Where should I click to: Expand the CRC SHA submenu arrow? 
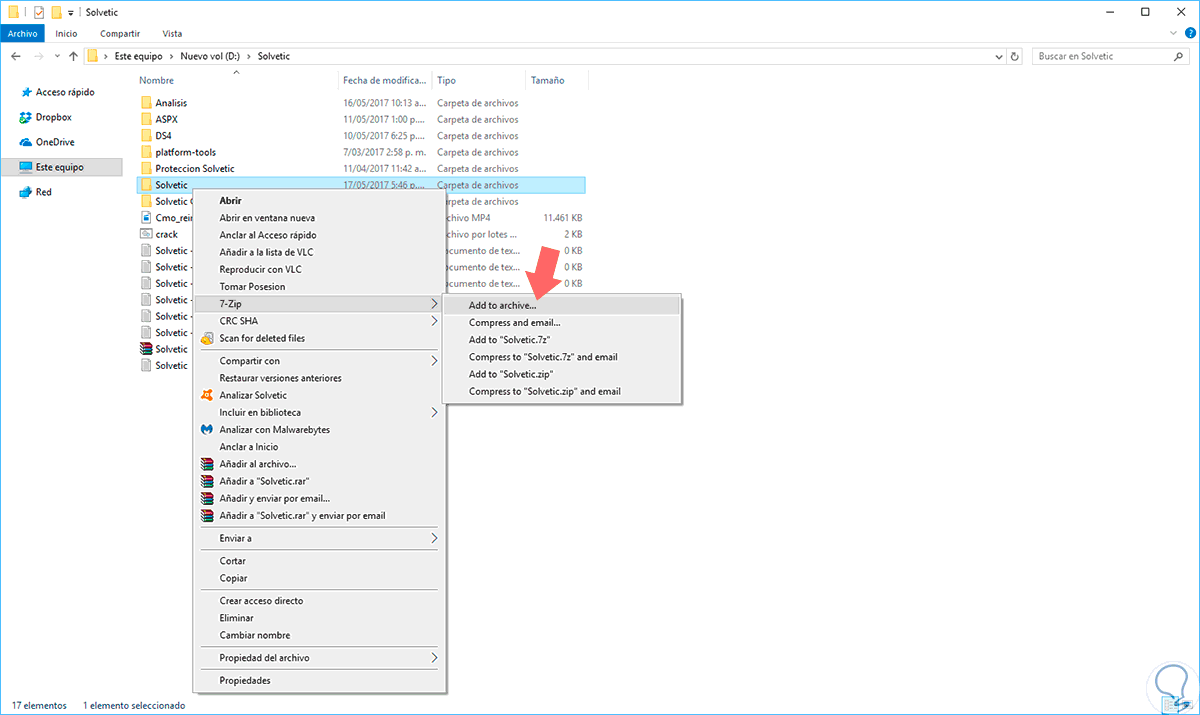434,321
